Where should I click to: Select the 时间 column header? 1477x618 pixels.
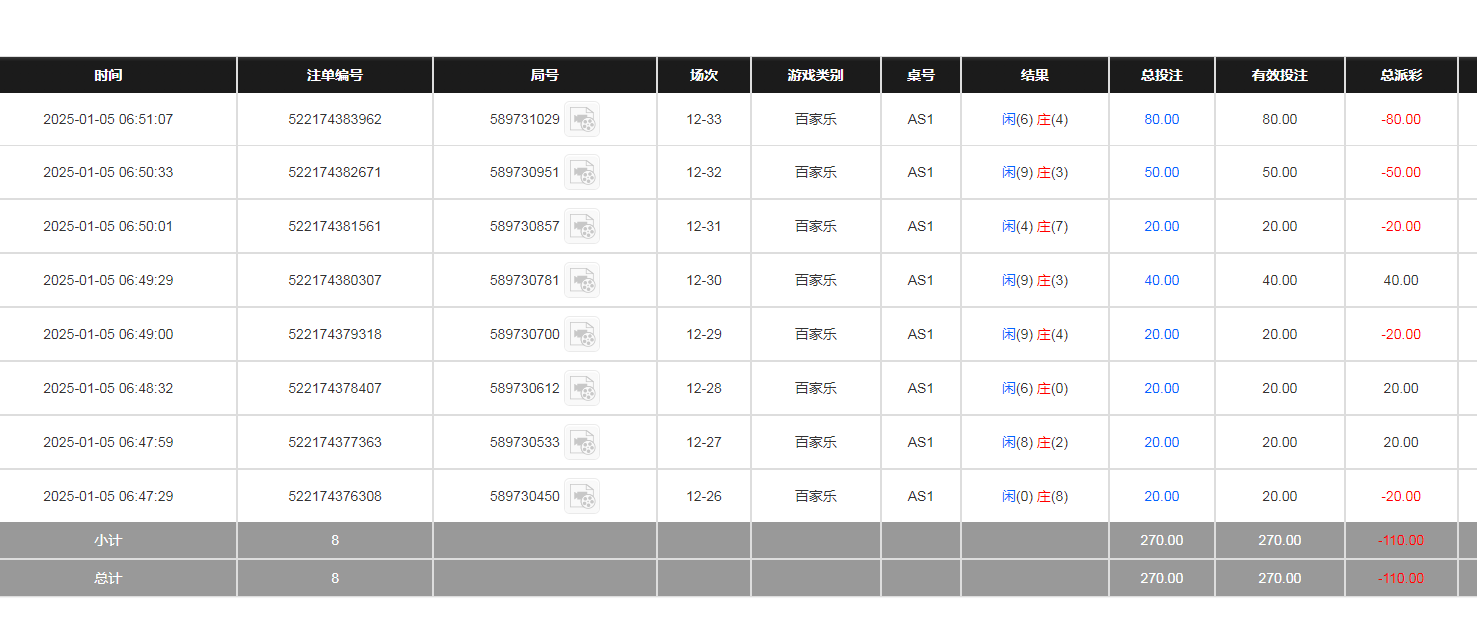pyautogui.click(x=108, y=76)
